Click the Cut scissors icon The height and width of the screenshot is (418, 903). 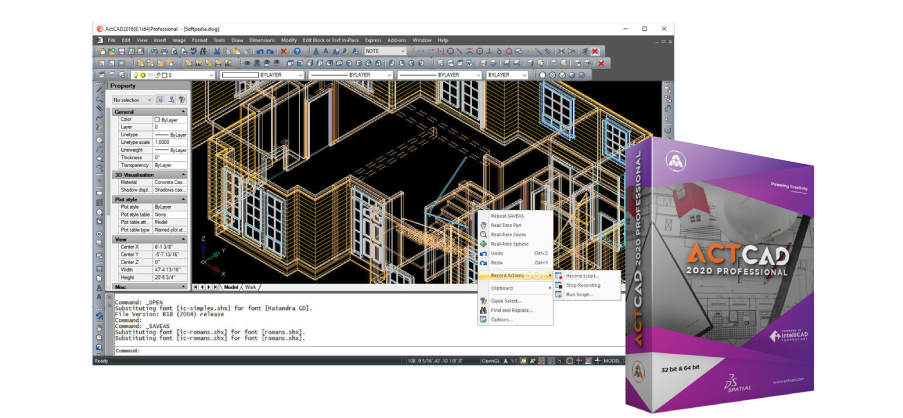[217, 51]
